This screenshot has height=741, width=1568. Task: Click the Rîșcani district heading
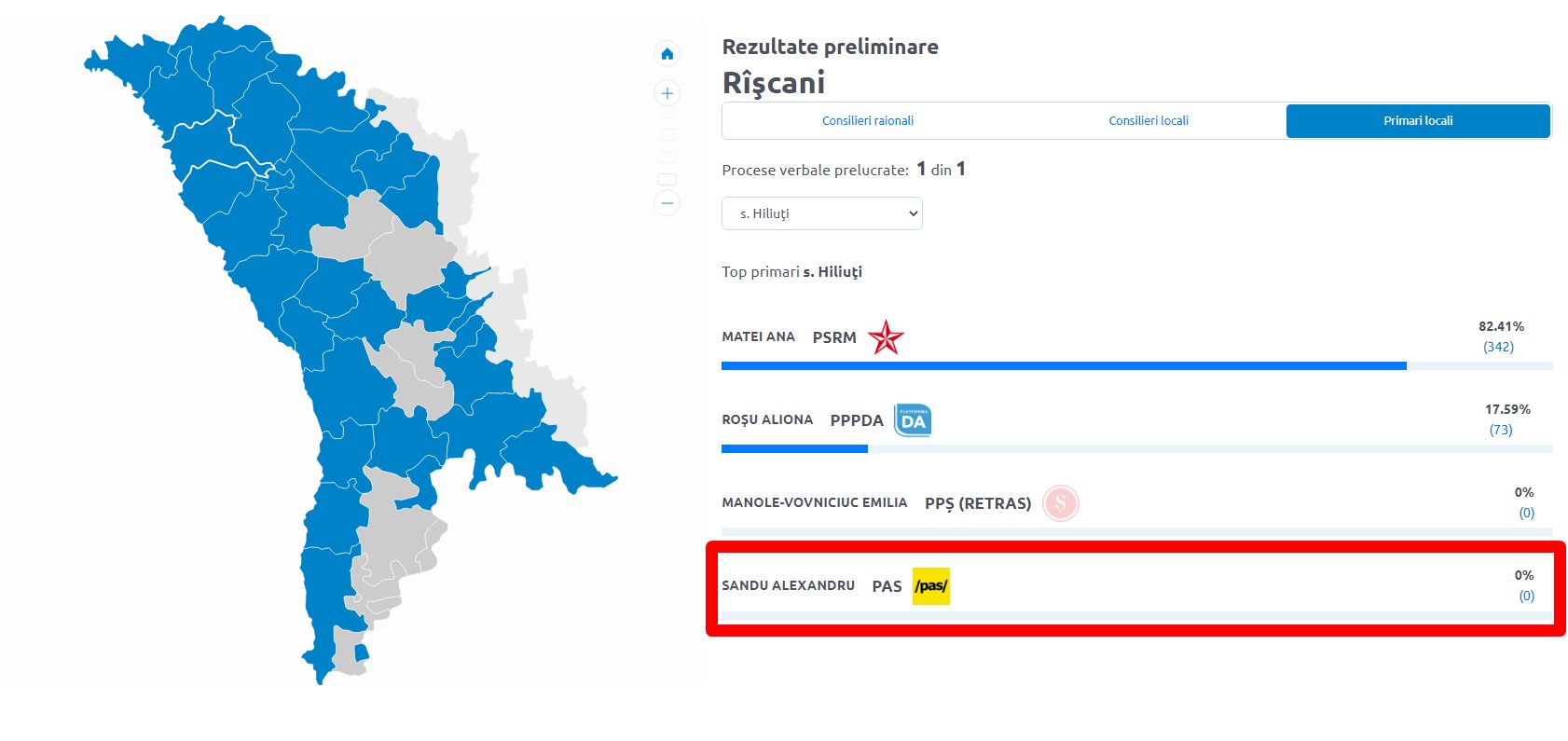coord(773,83)
